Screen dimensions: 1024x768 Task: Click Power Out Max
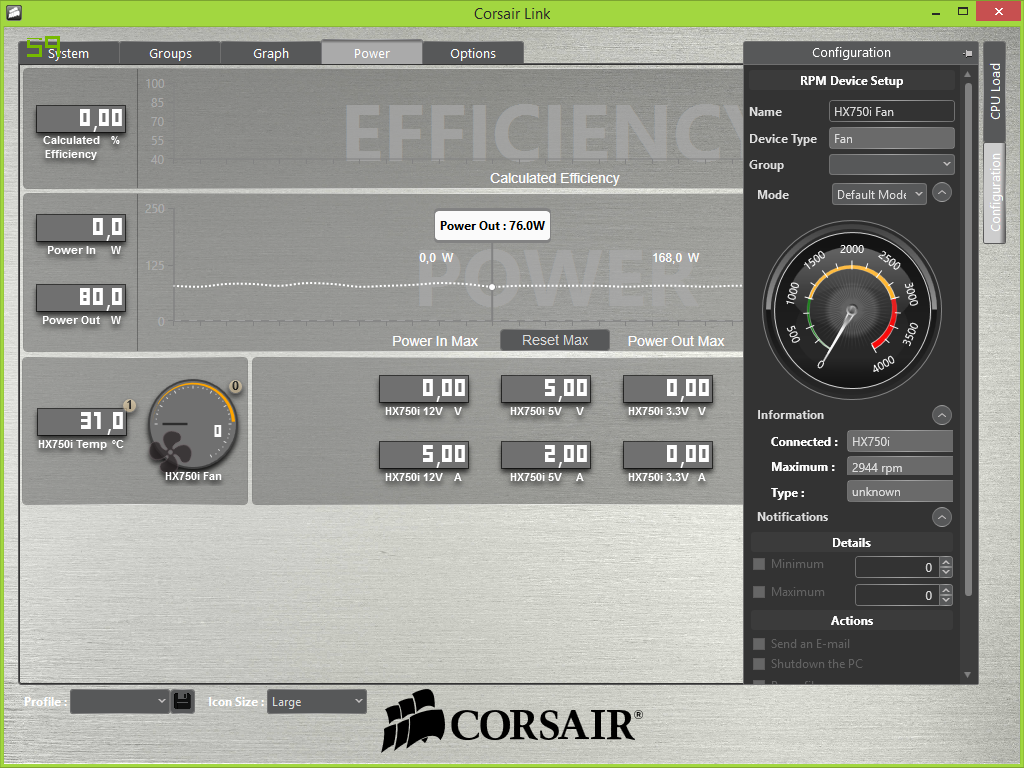675,340
